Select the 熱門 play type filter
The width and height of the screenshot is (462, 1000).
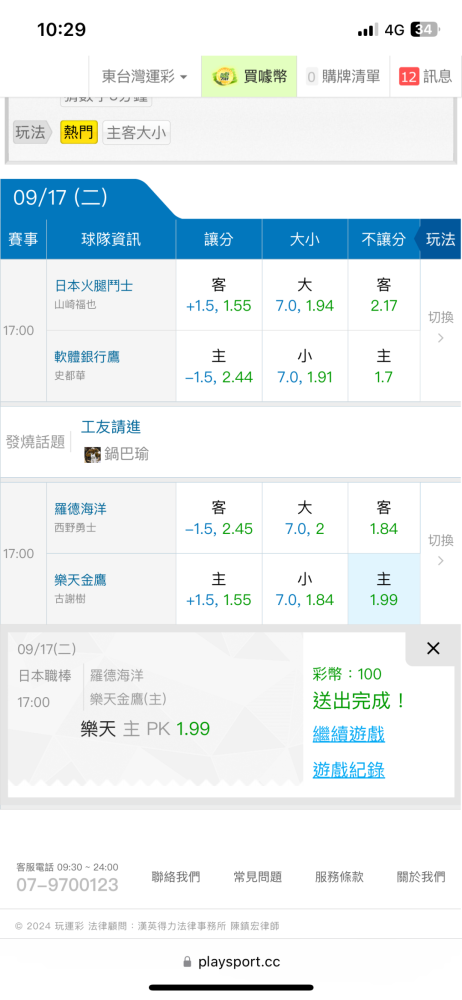pos(79,133)
